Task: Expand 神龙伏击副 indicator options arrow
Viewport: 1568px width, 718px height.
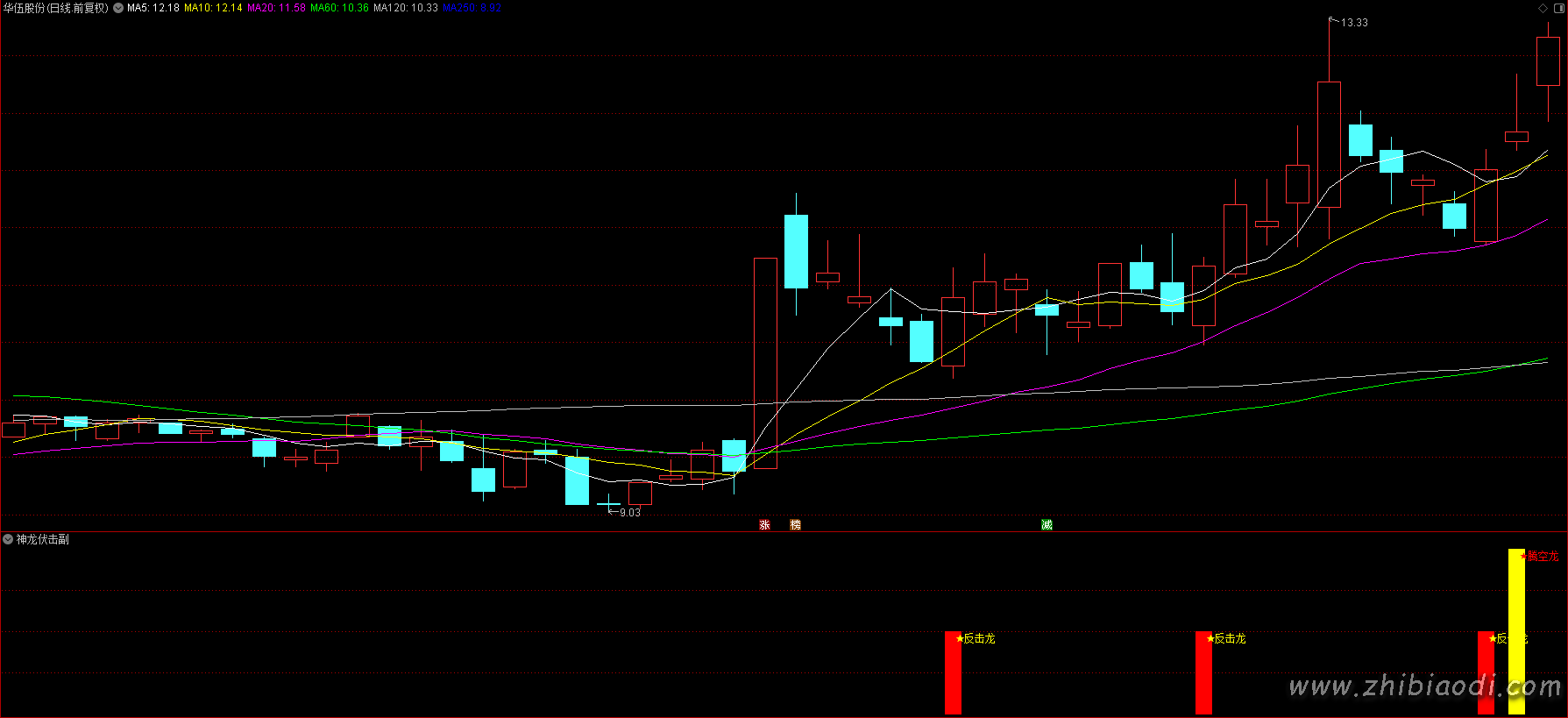Action: click(x=8, y=539)
